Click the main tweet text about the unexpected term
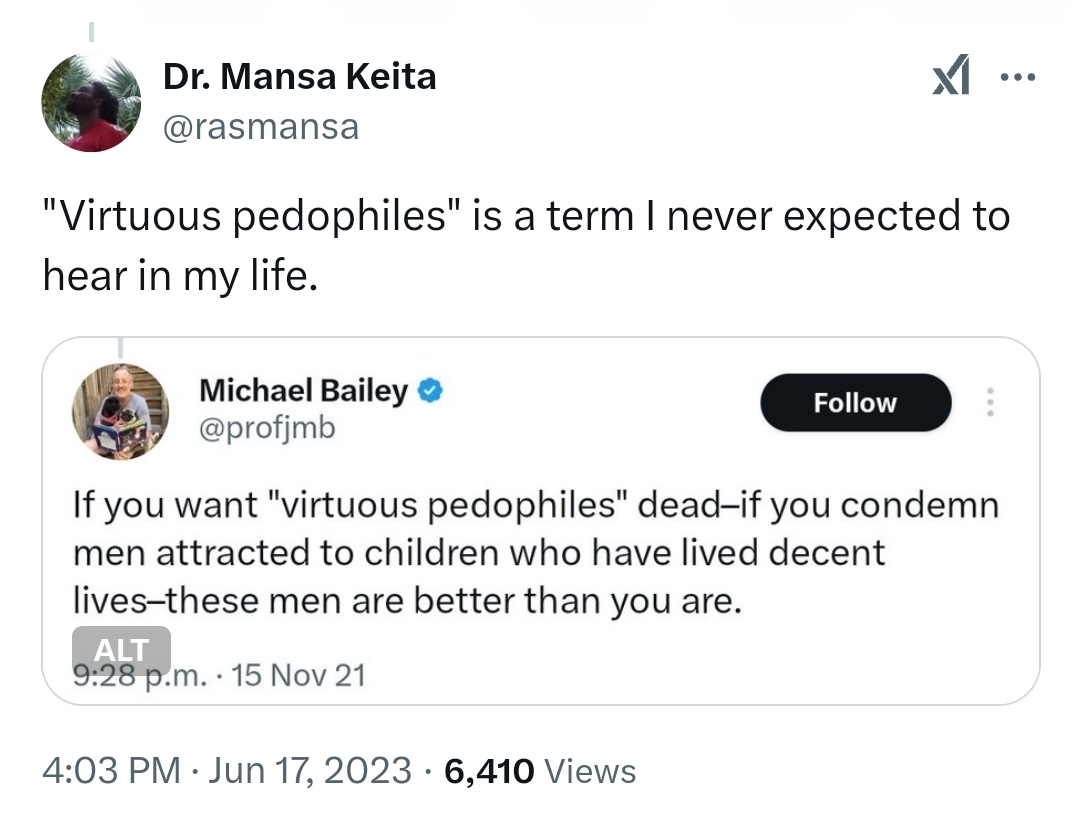Screen dimensions: 1080x823 (x=526, y=246)
